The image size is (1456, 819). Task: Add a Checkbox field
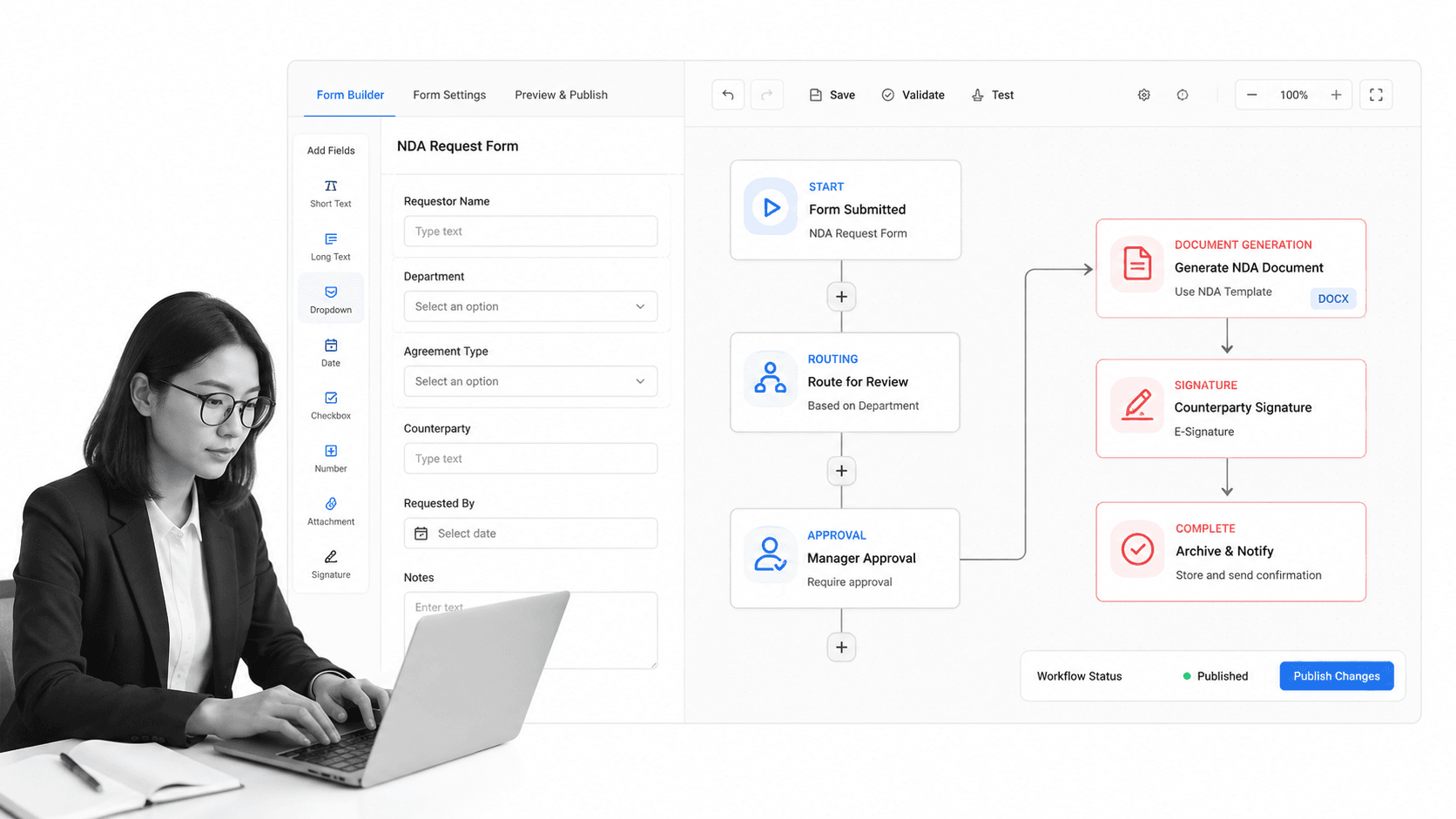(331, 406)
